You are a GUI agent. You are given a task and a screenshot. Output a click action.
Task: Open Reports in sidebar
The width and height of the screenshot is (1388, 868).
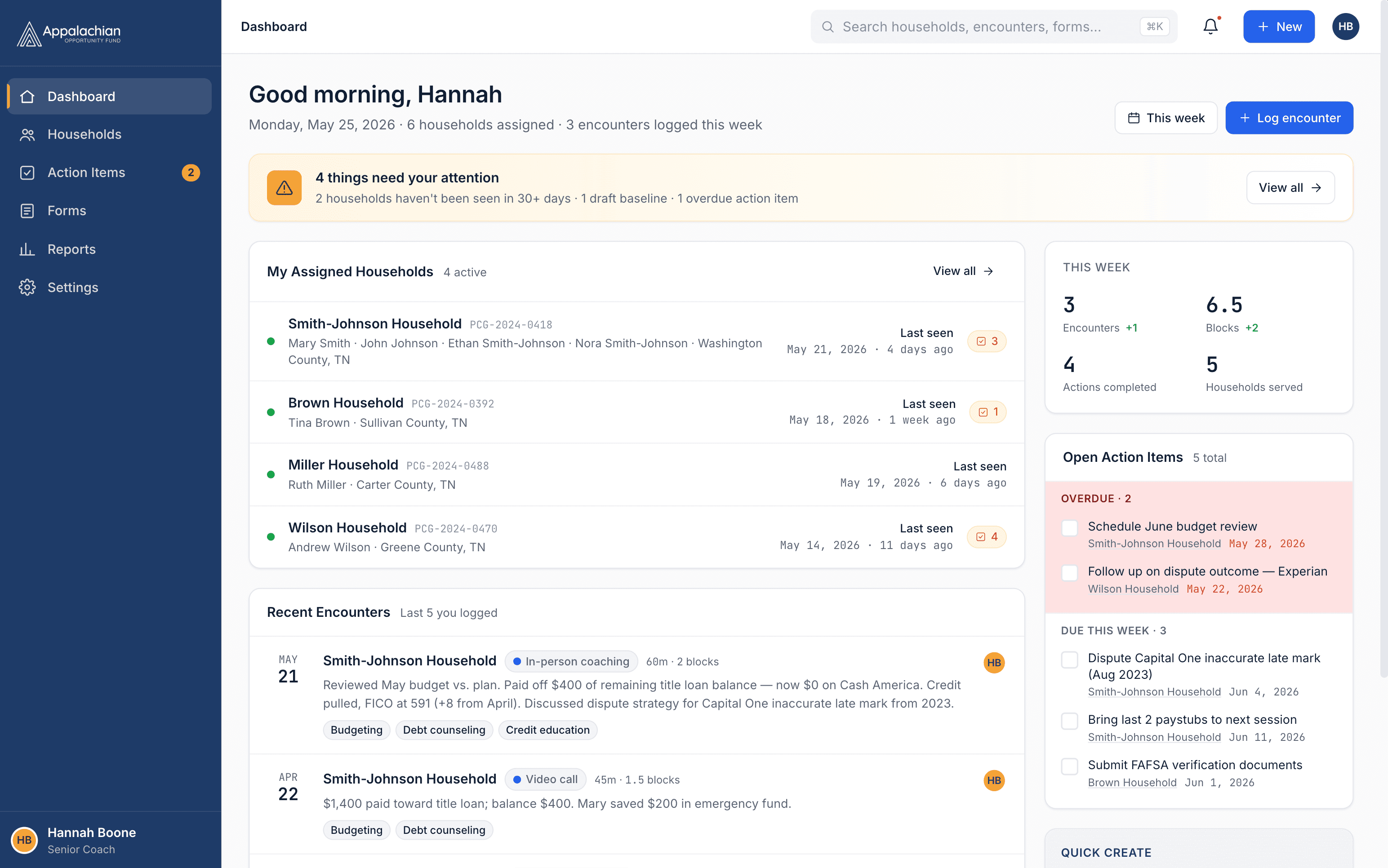[x=109, y=249]
